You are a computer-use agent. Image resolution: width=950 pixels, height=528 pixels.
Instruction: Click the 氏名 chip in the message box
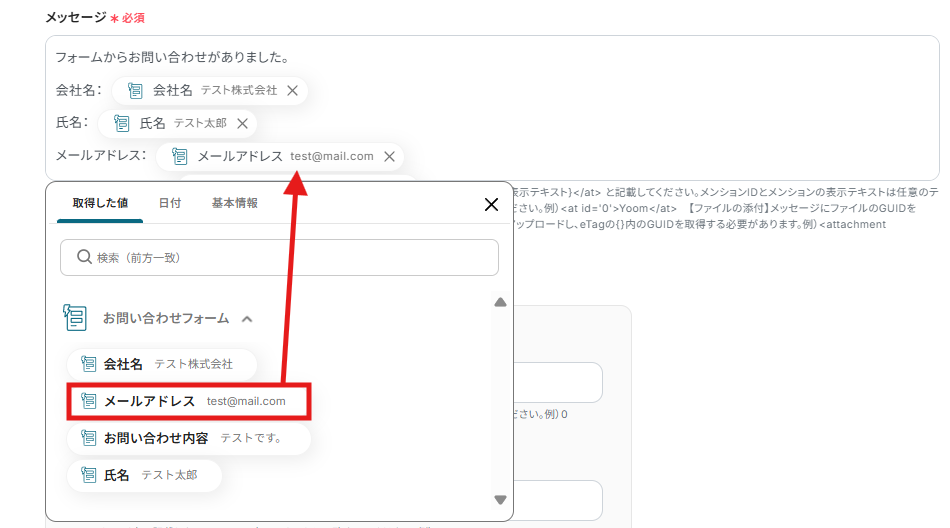177,124
